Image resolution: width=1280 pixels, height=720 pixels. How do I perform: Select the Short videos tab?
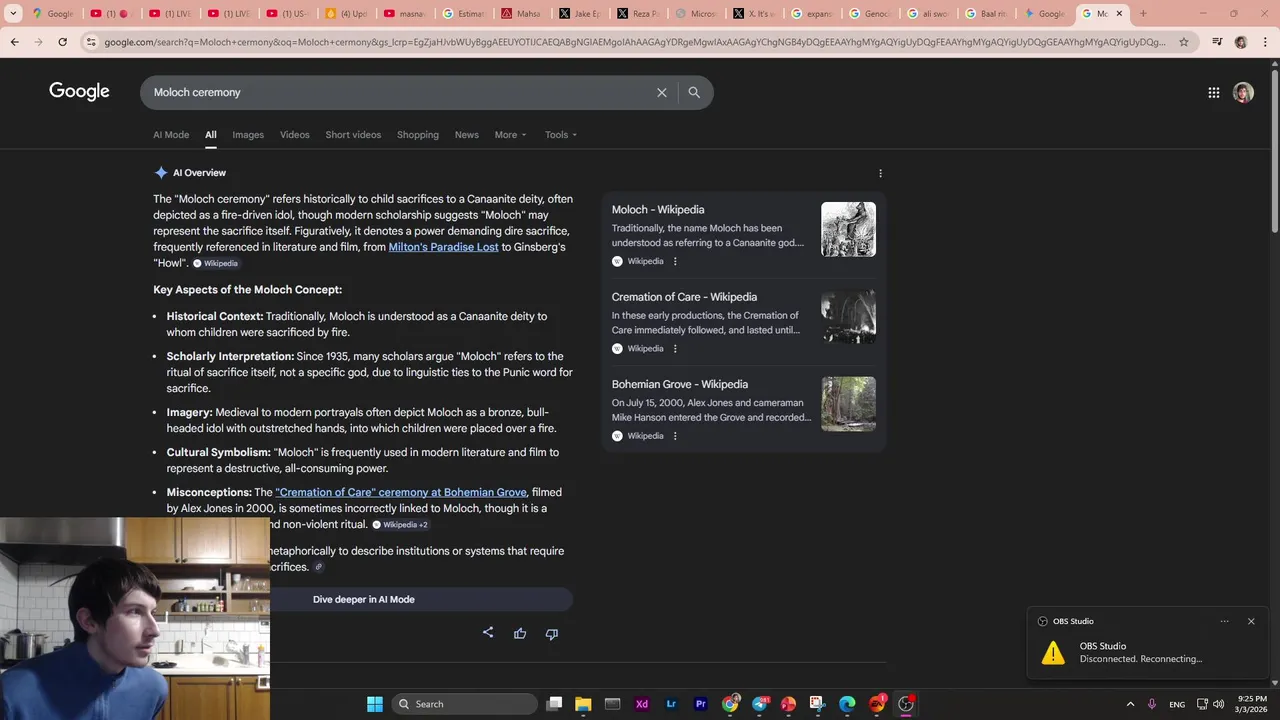[x=353, y=135]
